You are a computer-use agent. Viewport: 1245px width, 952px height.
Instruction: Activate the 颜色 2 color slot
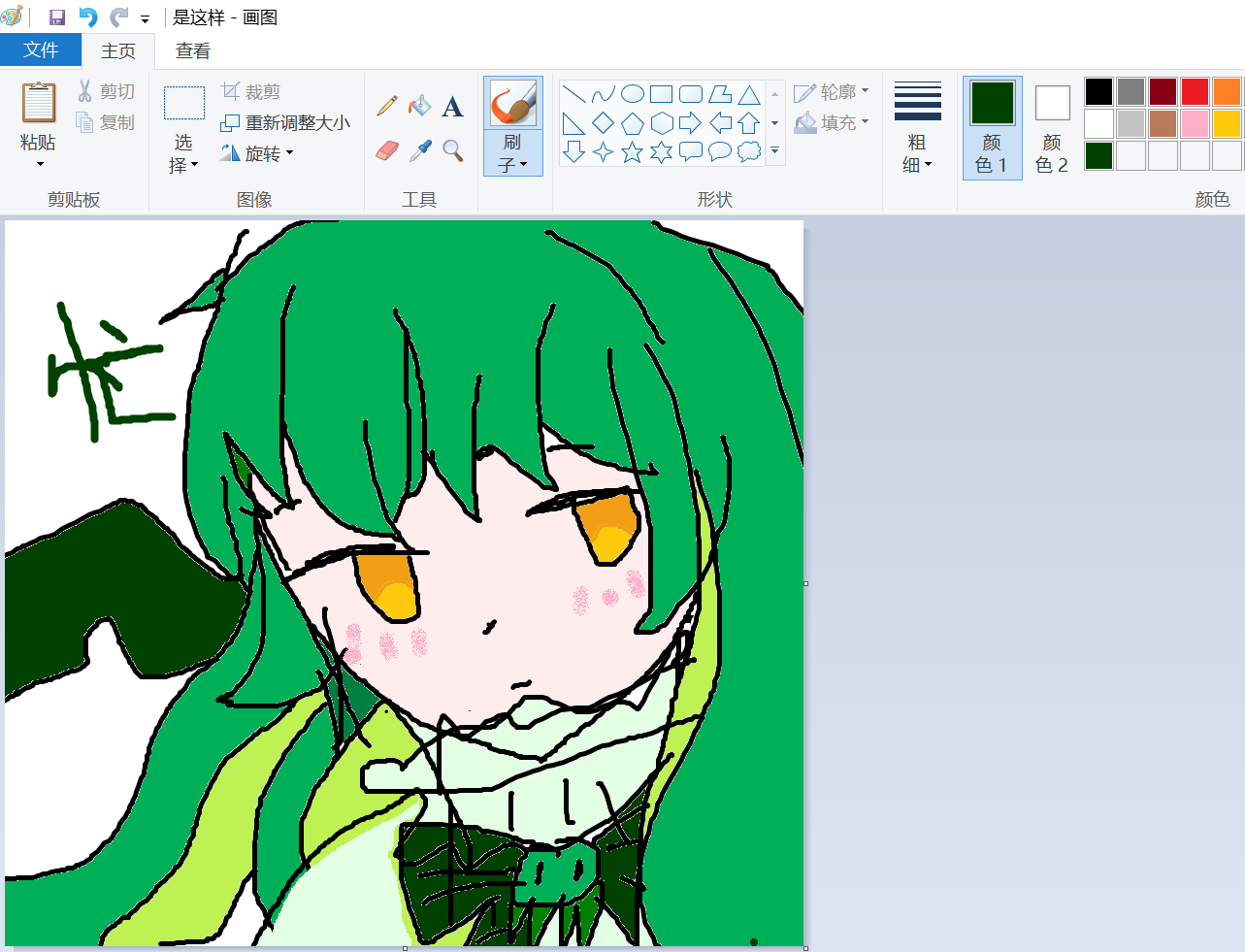(1052, 127)
